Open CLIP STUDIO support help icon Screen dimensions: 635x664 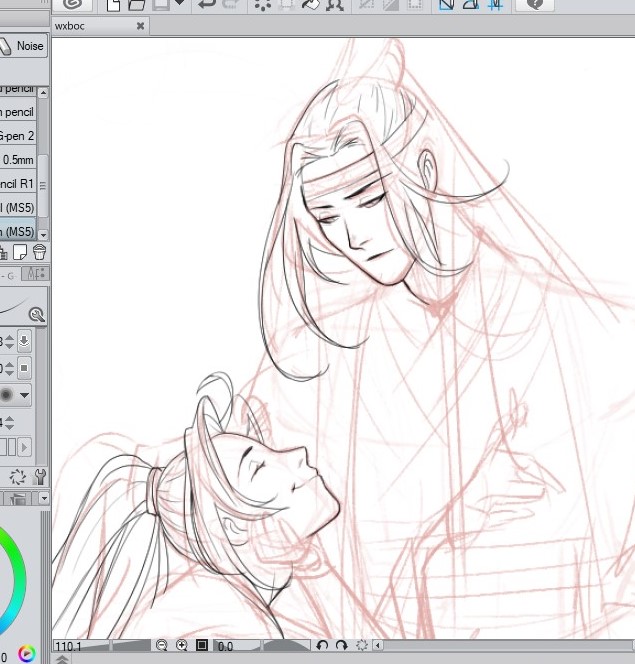(535, 4)
